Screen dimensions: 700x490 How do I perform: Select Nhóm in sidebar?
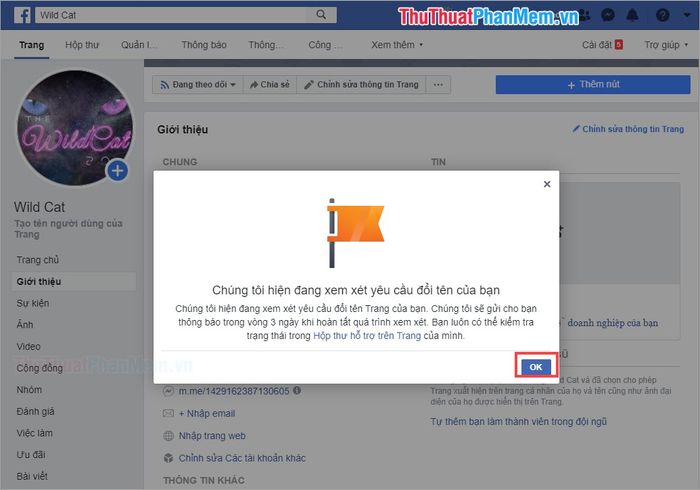(29, 390)
